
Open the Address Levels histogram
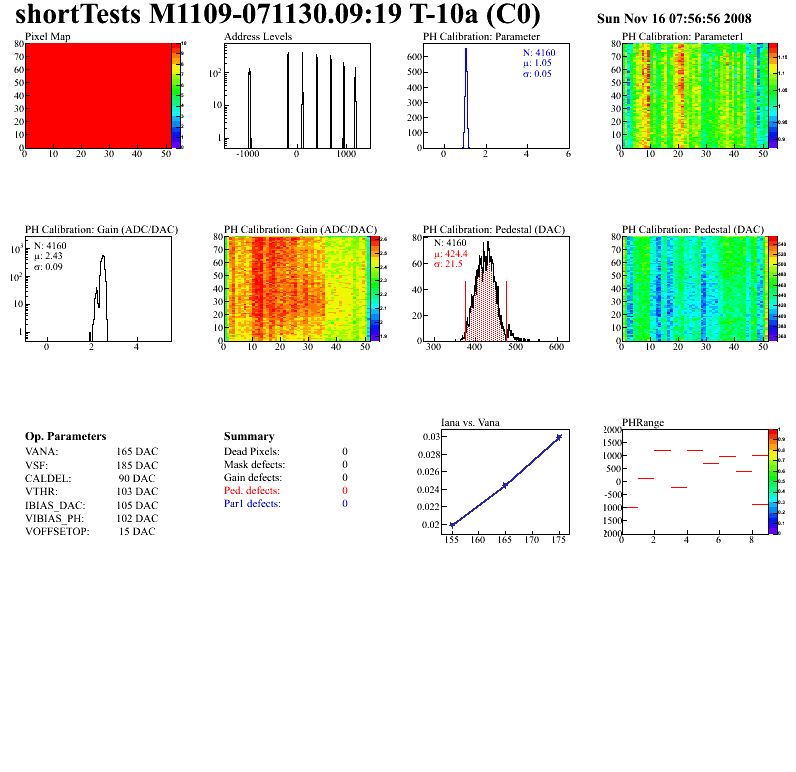click(297, 95)
